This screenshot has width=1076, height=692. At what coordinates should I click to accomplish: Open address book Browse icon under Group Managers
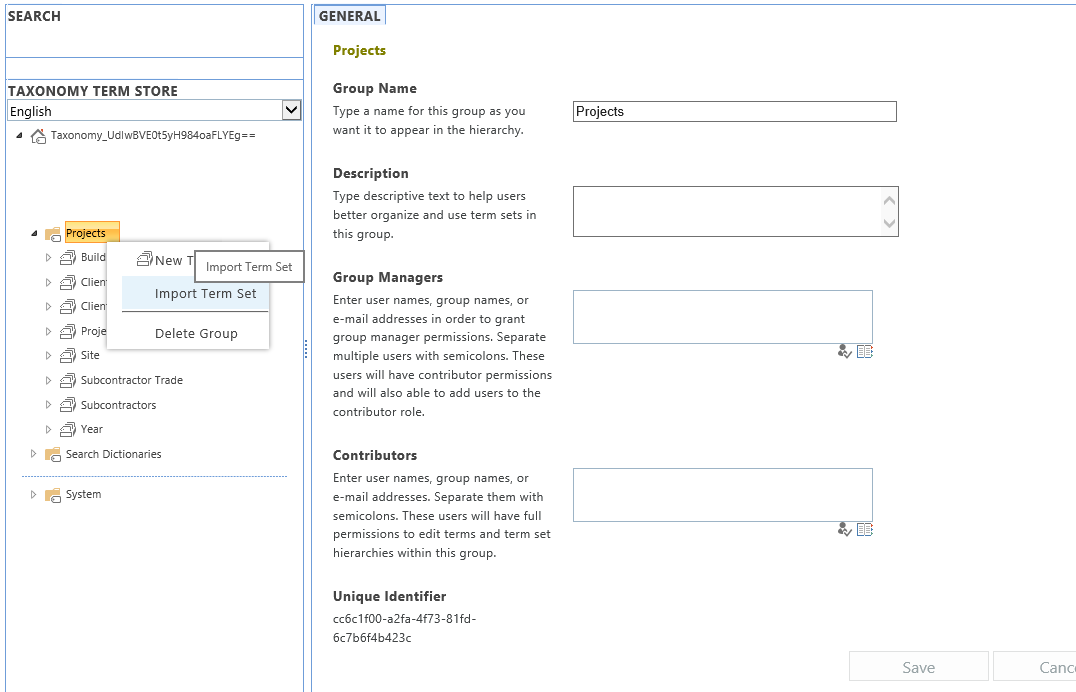point(865,351)
